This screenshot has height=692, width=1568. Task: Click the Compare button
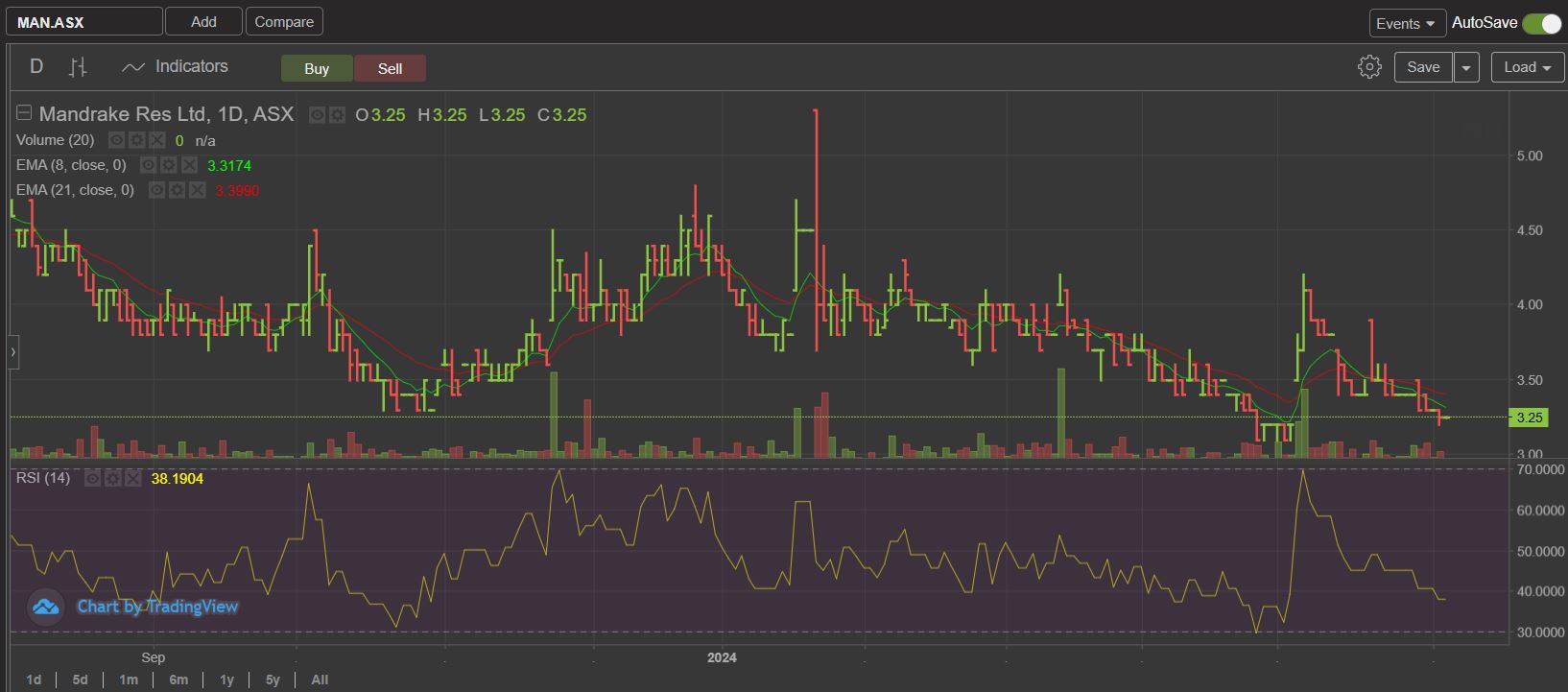pyautogui.click(x=284, y=21)
